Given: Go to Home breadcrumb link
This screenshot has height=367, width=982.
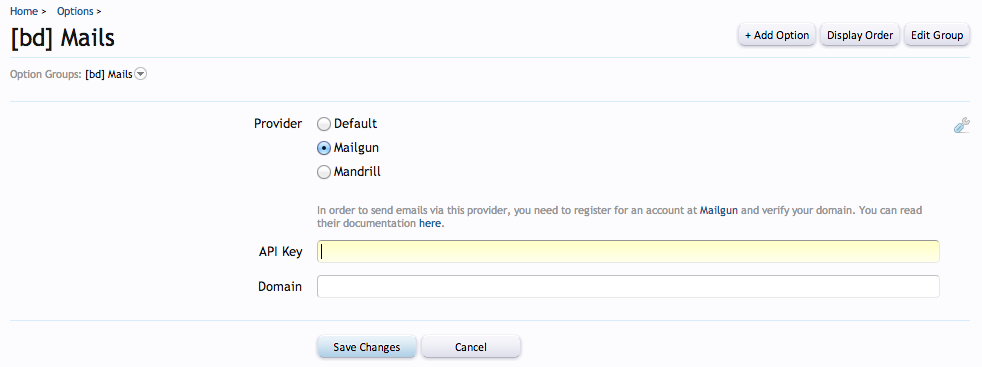Looking at the screenshot, I should click(24, 11).
